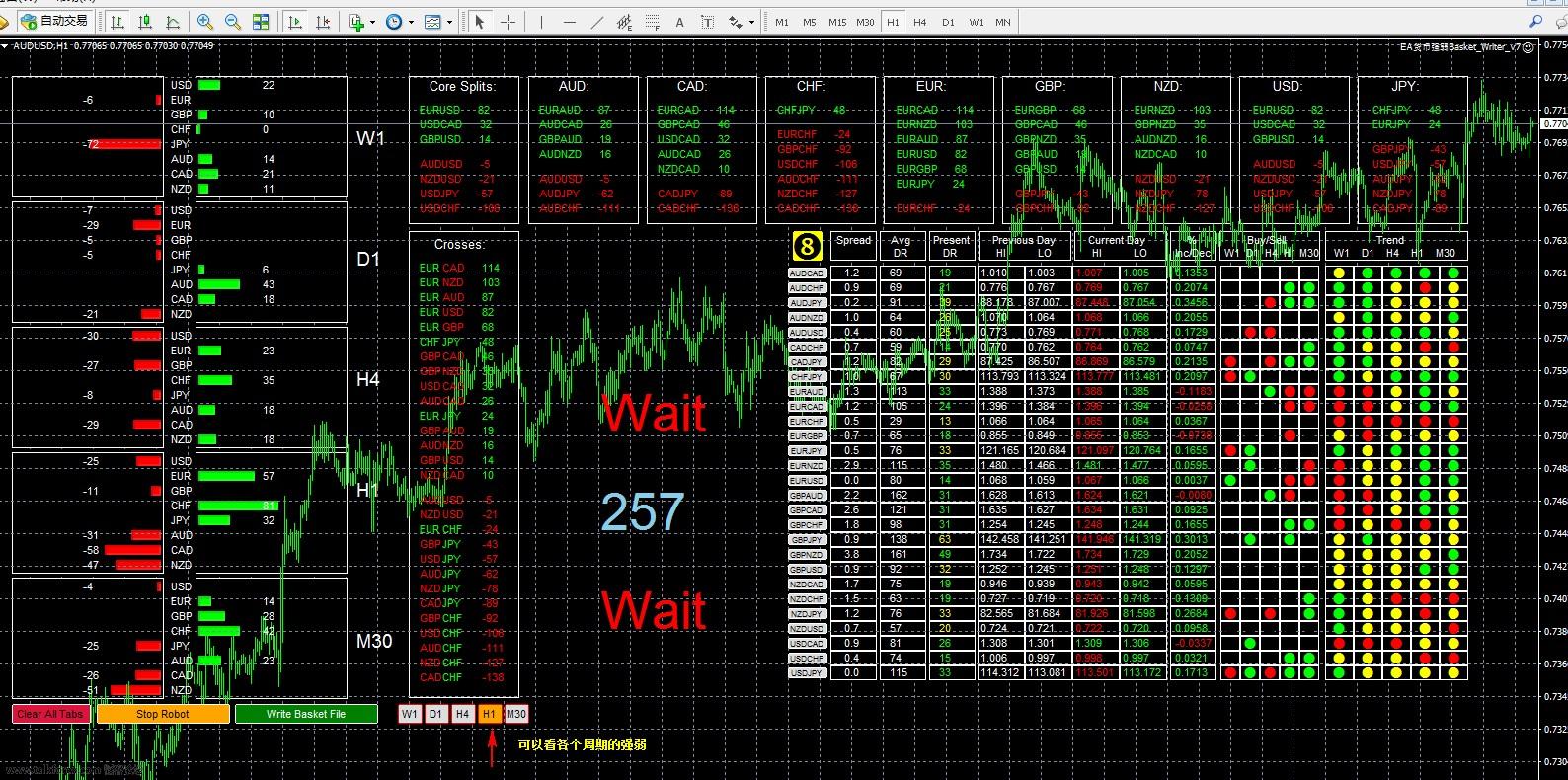Click the AUDCAD pair label in table
Image resolution: width=1568 pixels, height=780 pixels.
click(x=807, y=273)
